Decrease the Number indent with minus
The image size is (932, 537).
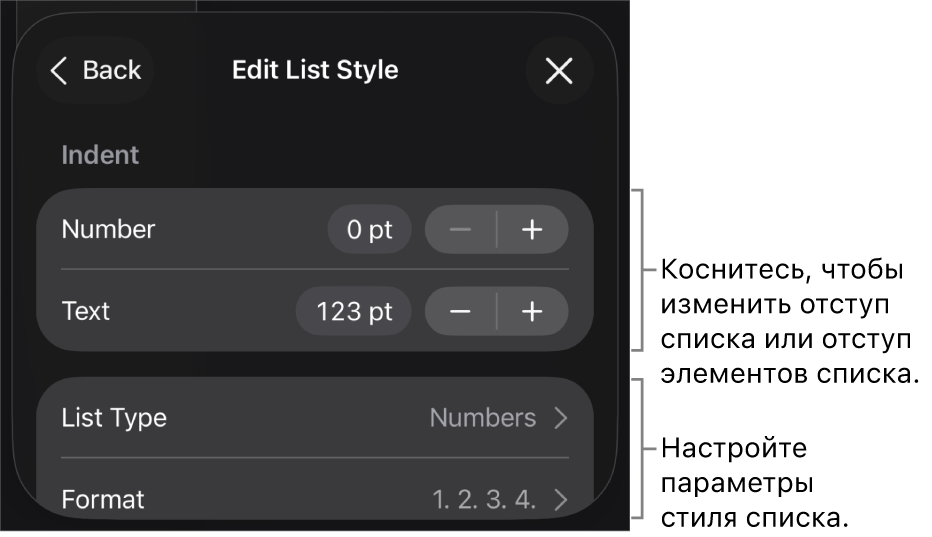pos(460,230)
